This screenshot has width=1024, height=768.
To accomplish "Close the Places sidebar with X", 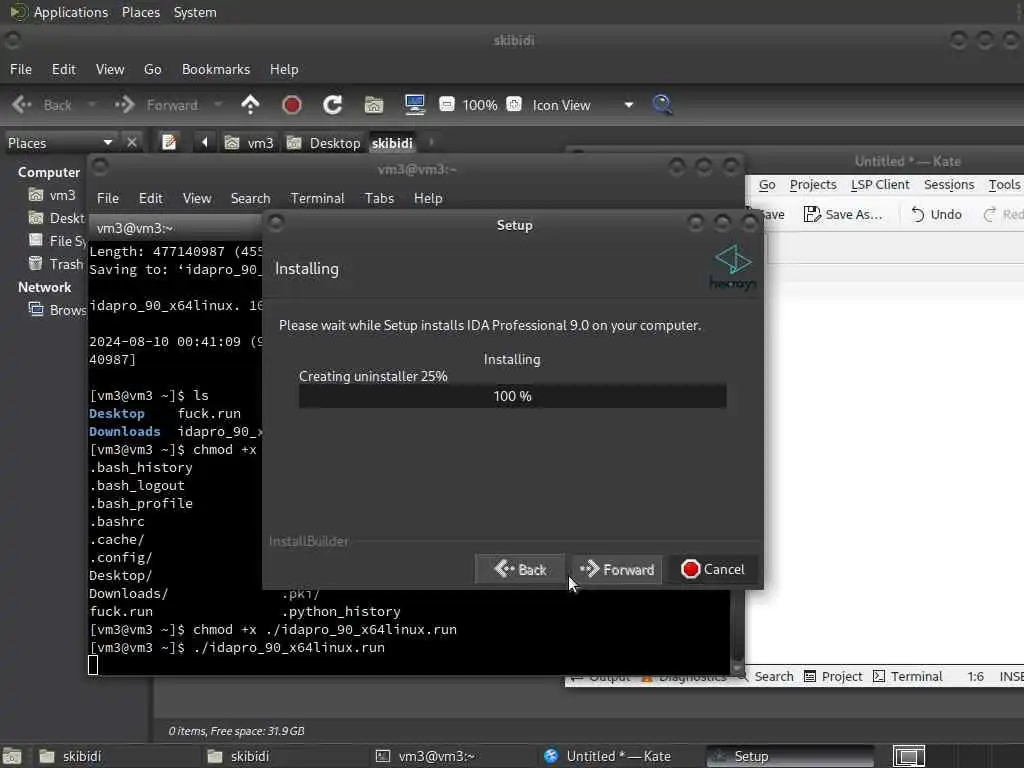I will (x=132, y=142).
